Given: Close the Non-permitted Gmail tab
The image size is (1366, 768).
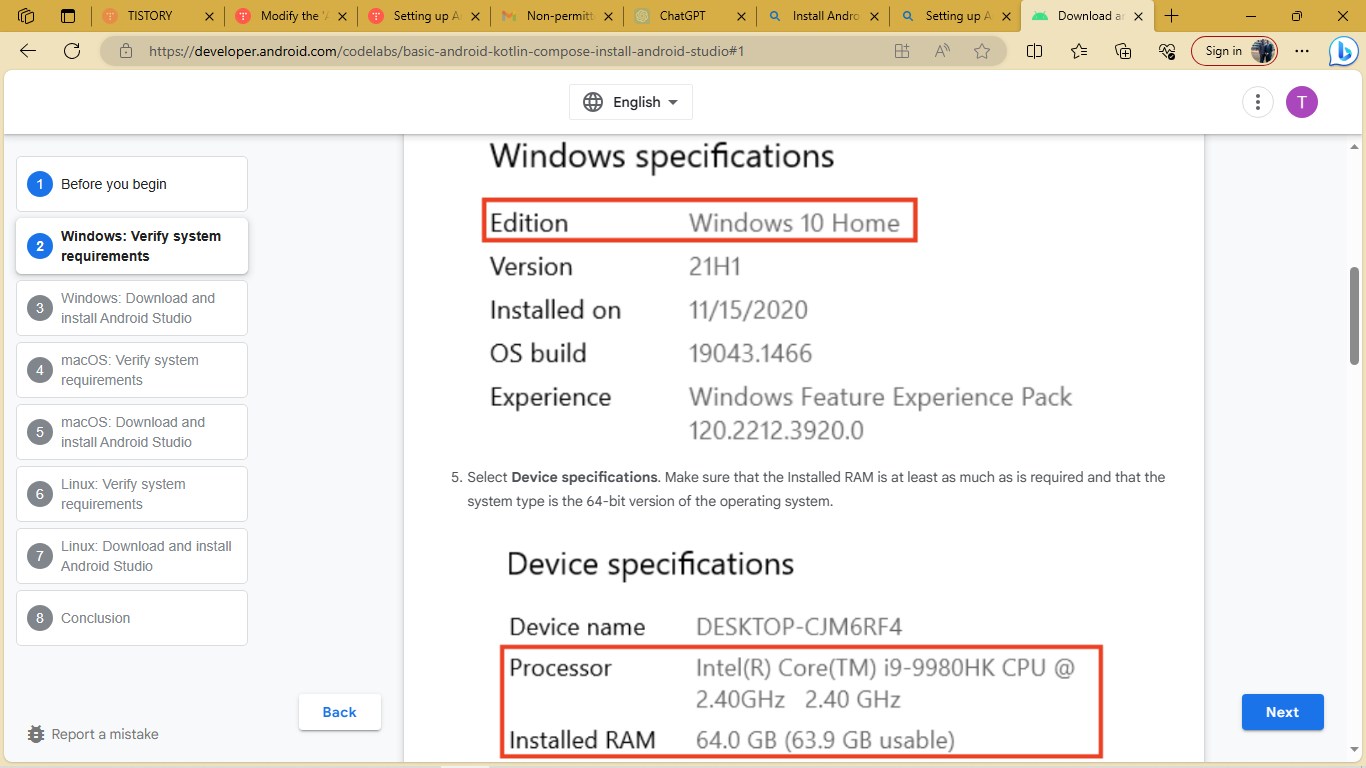Looking at the screenshot, I should tap(607, 16).
